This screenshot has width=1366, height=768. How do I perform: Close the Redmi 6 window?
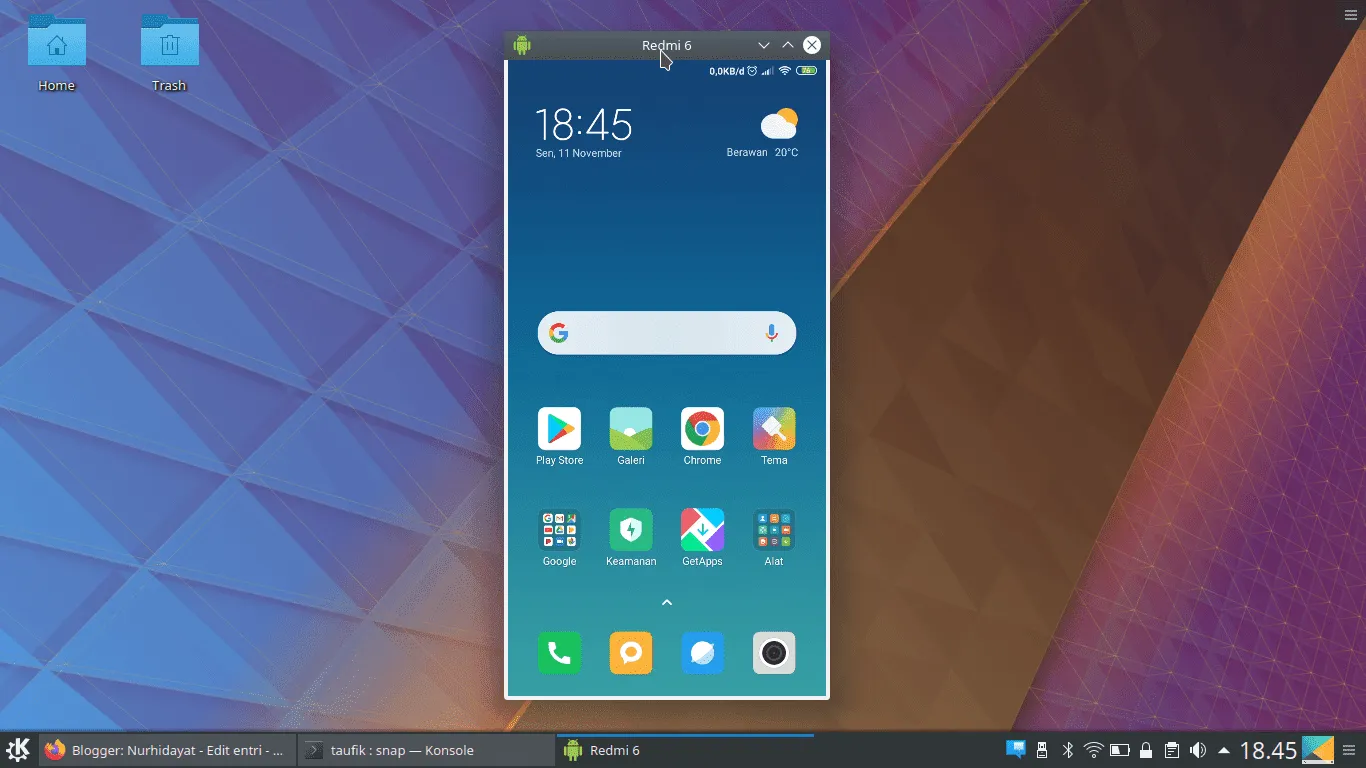pos(812,45)
